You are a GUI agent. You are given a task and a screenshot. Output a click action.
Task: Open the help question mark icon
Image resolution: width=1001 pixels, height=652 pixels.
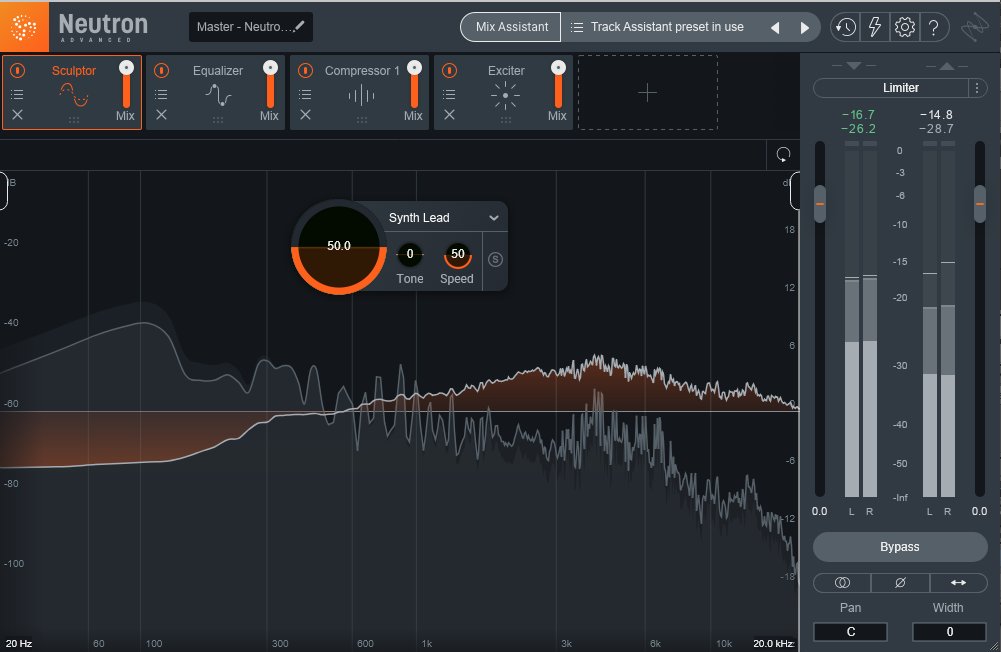933,27
